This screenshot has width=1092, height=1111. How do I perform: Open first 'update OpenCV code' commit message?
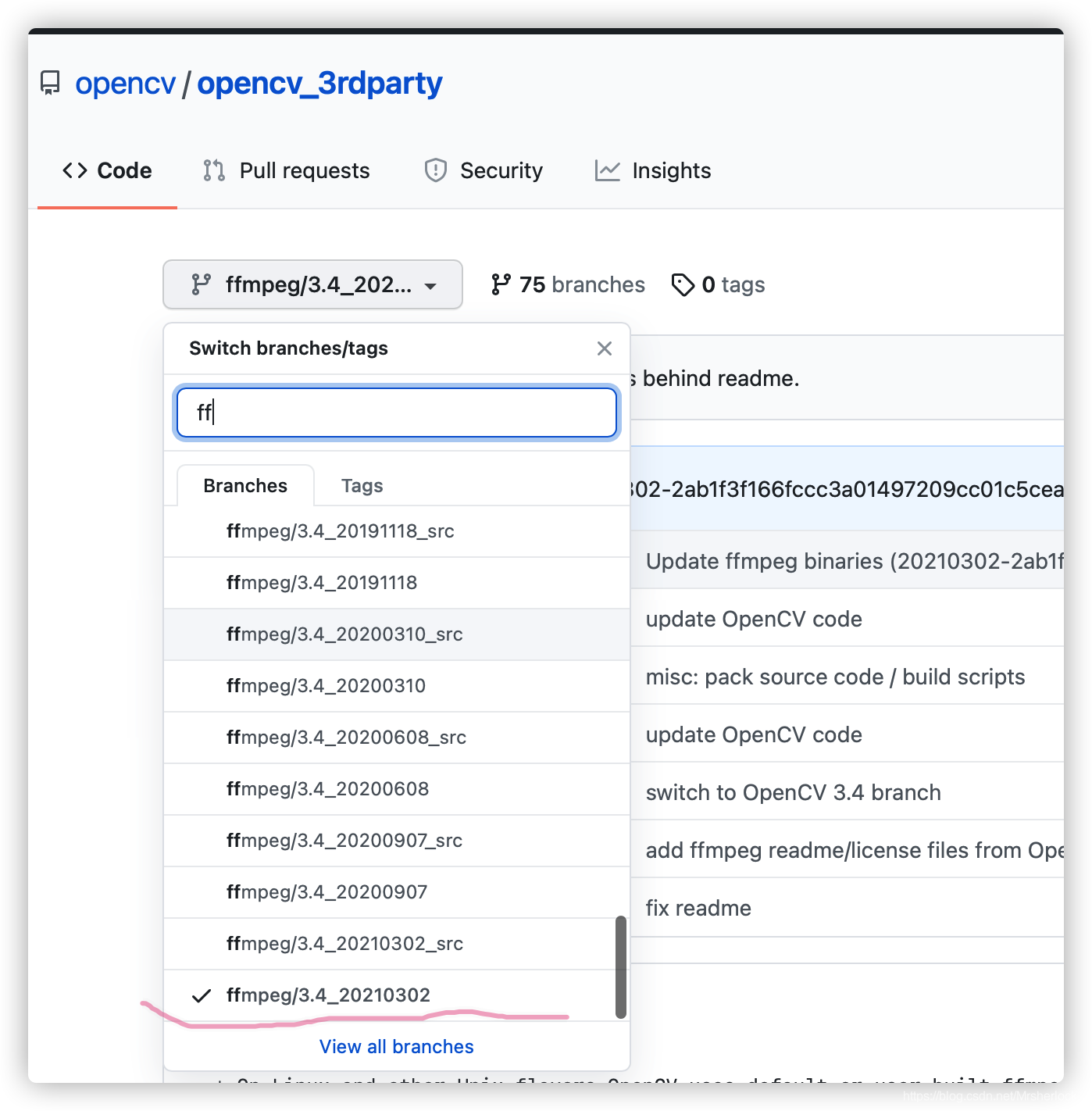(754, 619)
